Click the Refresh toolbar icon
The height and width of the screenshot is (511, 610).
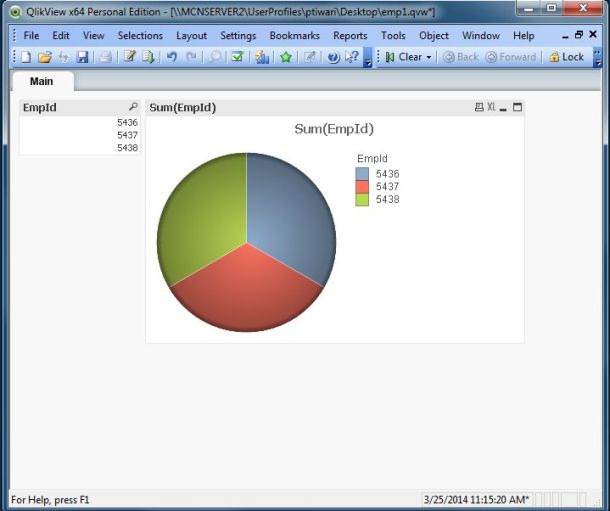[63, 57]
